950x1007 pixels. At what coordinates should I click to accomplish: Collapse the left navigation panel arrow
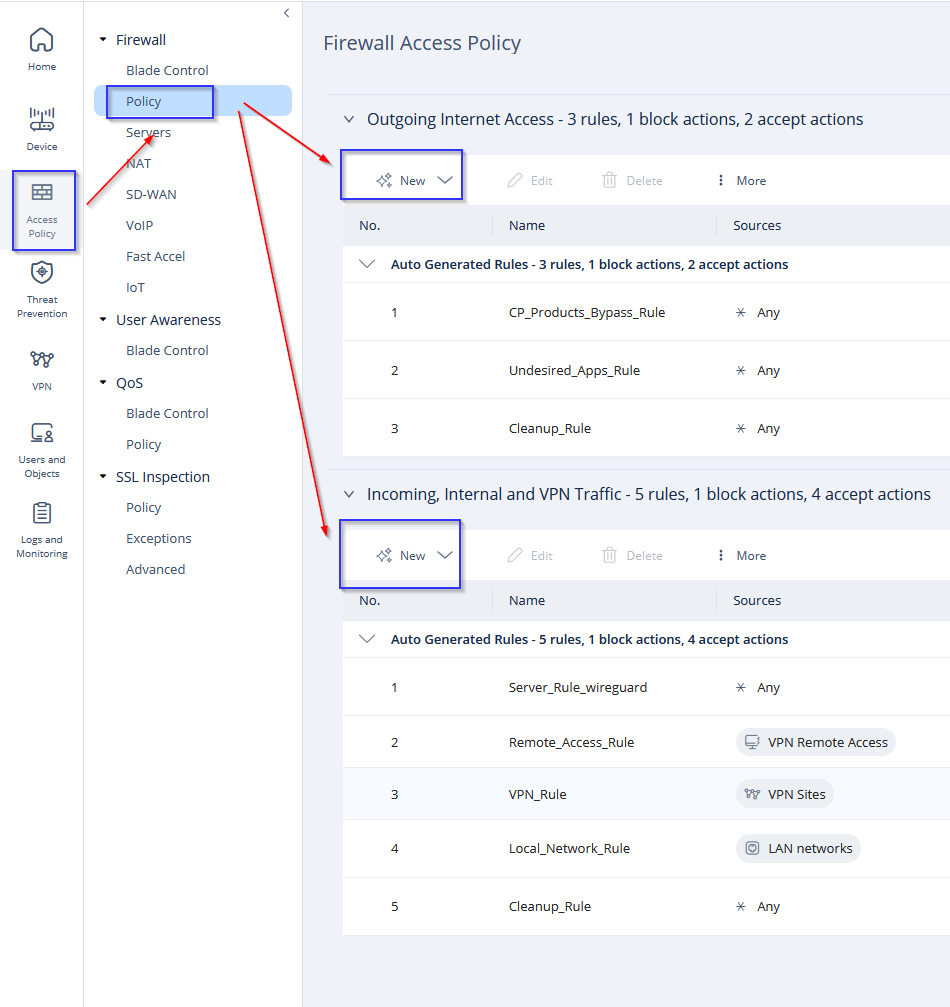[x=286, y=13]
